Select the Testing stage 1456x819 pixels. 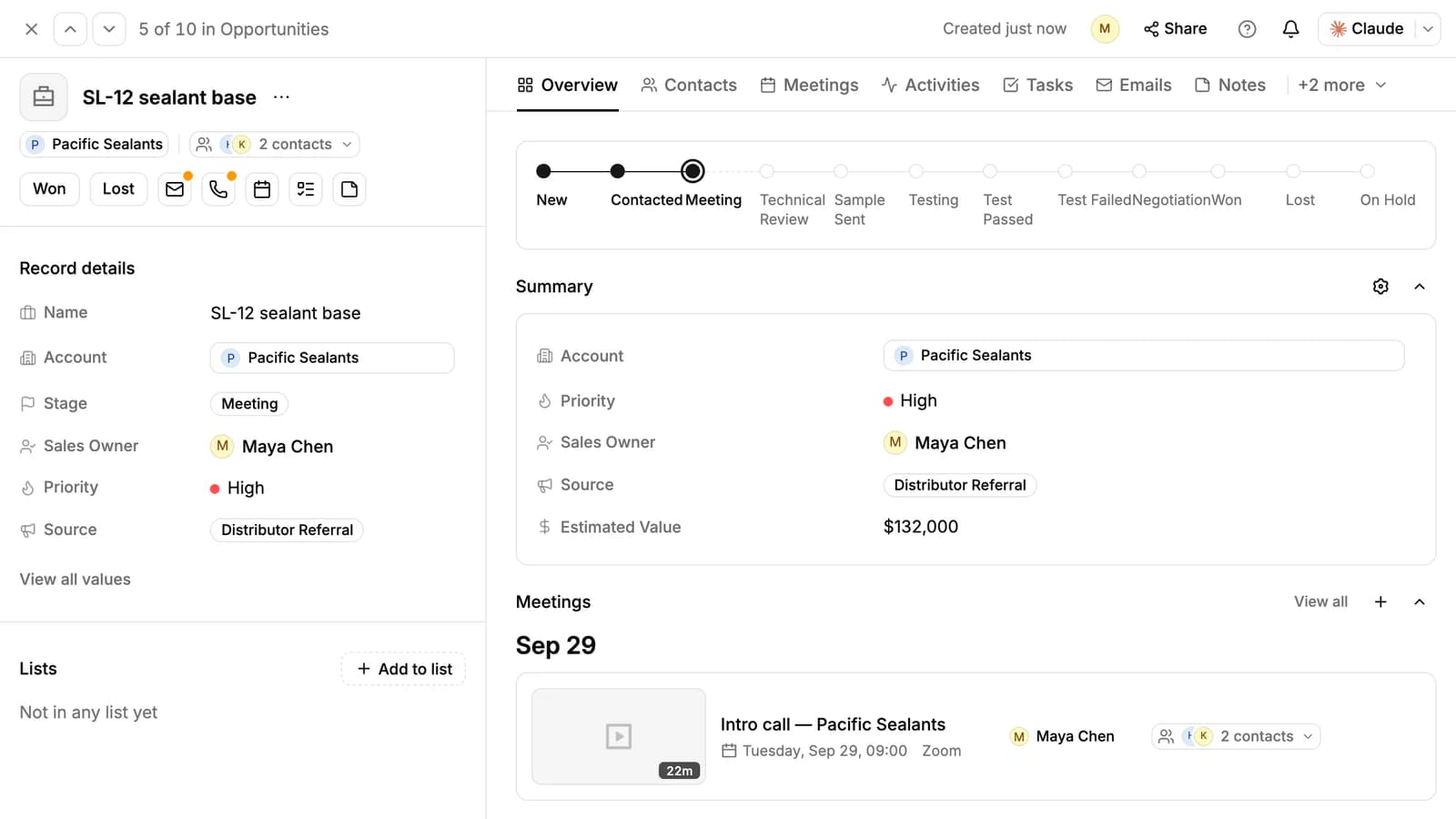tap(916, 171)
